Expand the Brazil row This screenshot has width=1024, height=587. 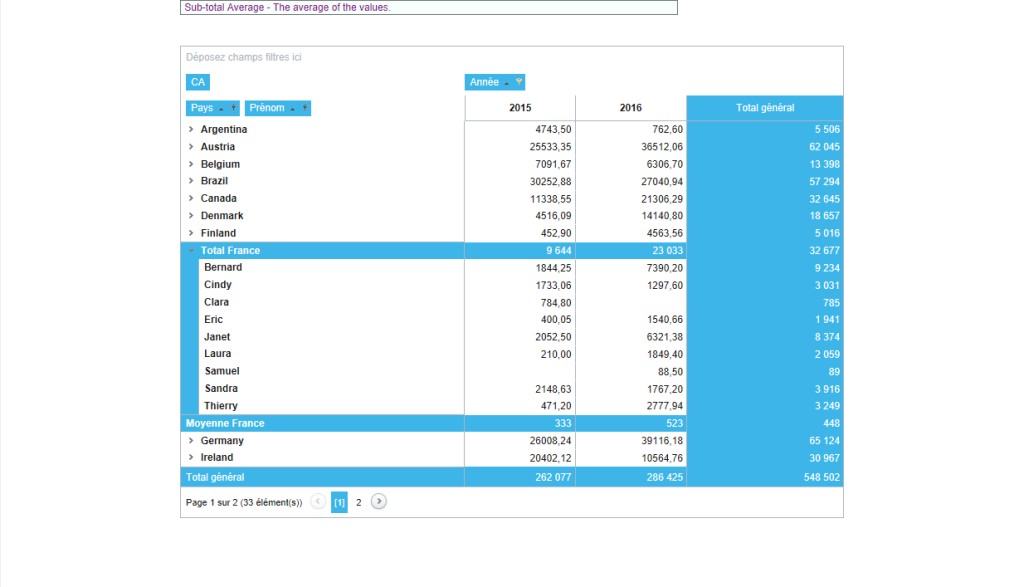pos(191,181)
